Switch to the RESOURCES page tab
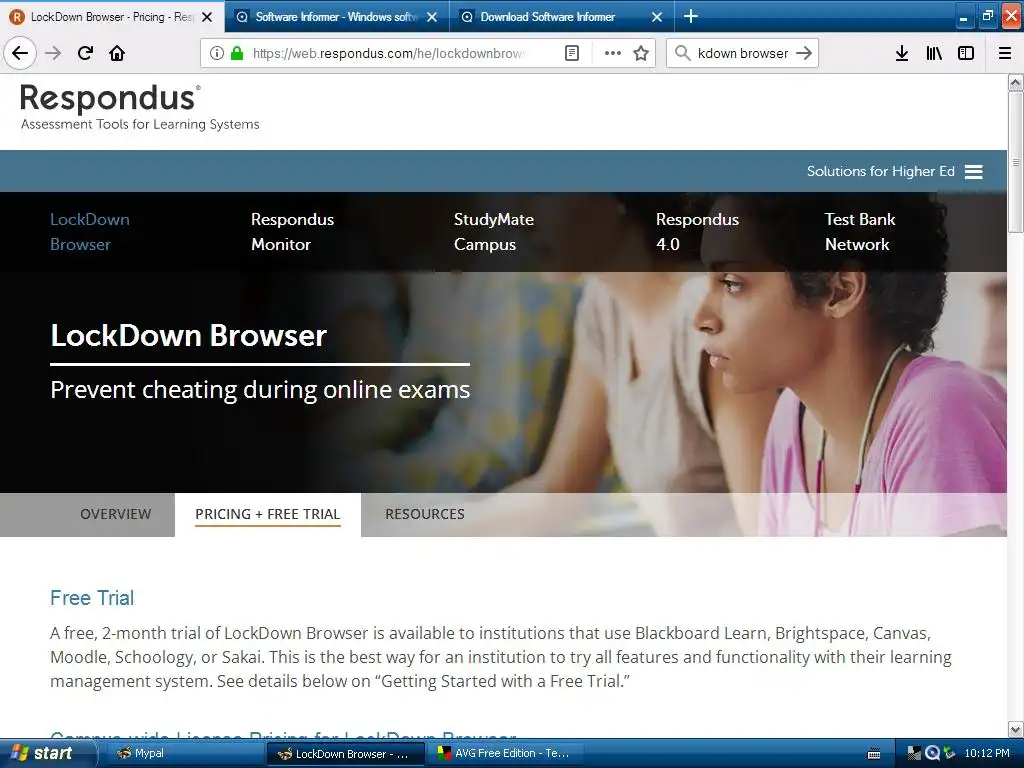The width and height of the screenshot is (1024, 768). (x=425, y=514)
